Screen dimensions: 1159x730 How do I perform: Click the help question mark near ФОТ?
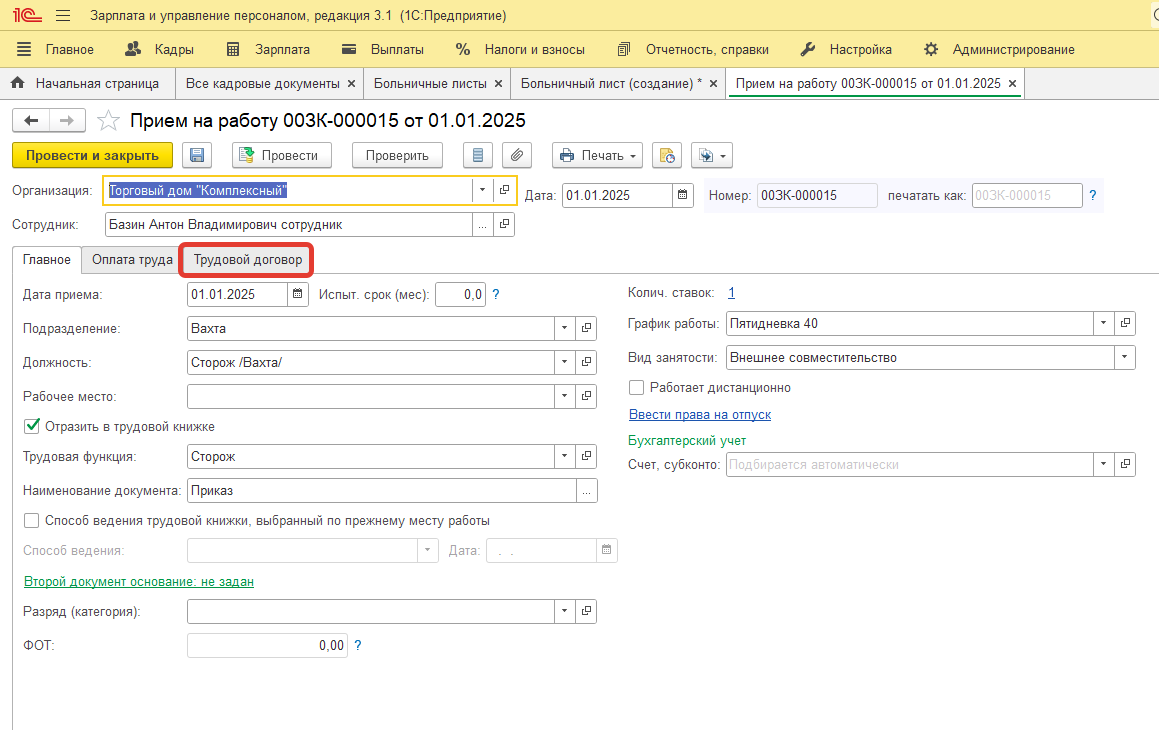(x=358, y=646)
